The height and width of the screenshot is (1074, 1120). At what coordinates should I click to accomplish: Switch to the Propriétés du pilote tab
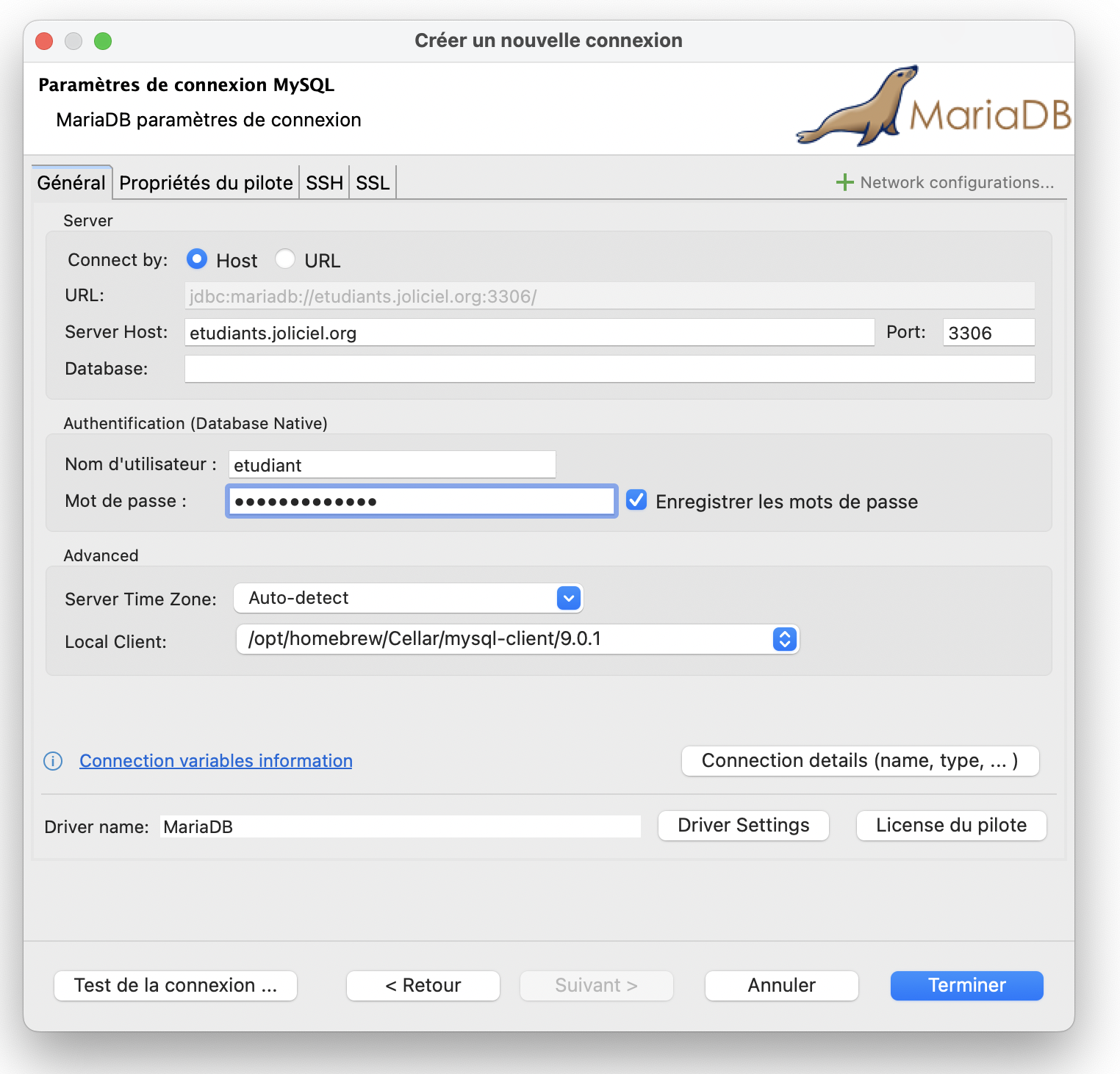206,183
